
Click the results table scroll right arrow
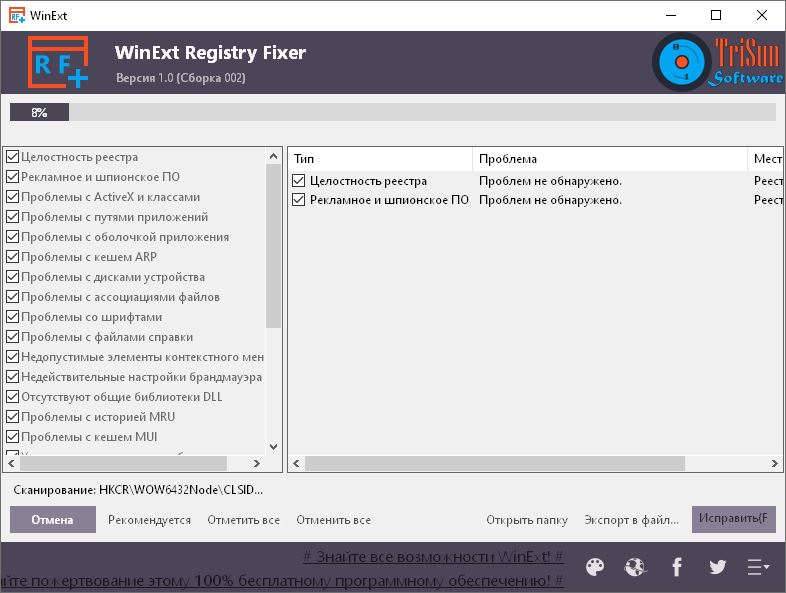pyautogui.click(x=774, y=463)
